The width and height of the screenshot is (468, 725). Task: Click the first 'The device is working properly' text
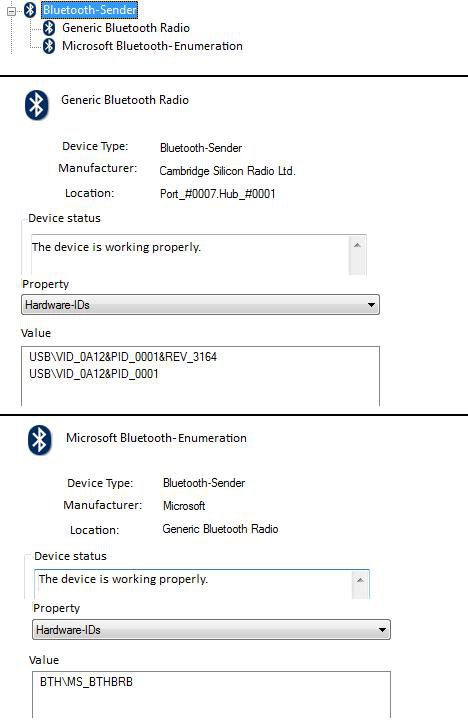pyautogui.click(x=116, y=247)
